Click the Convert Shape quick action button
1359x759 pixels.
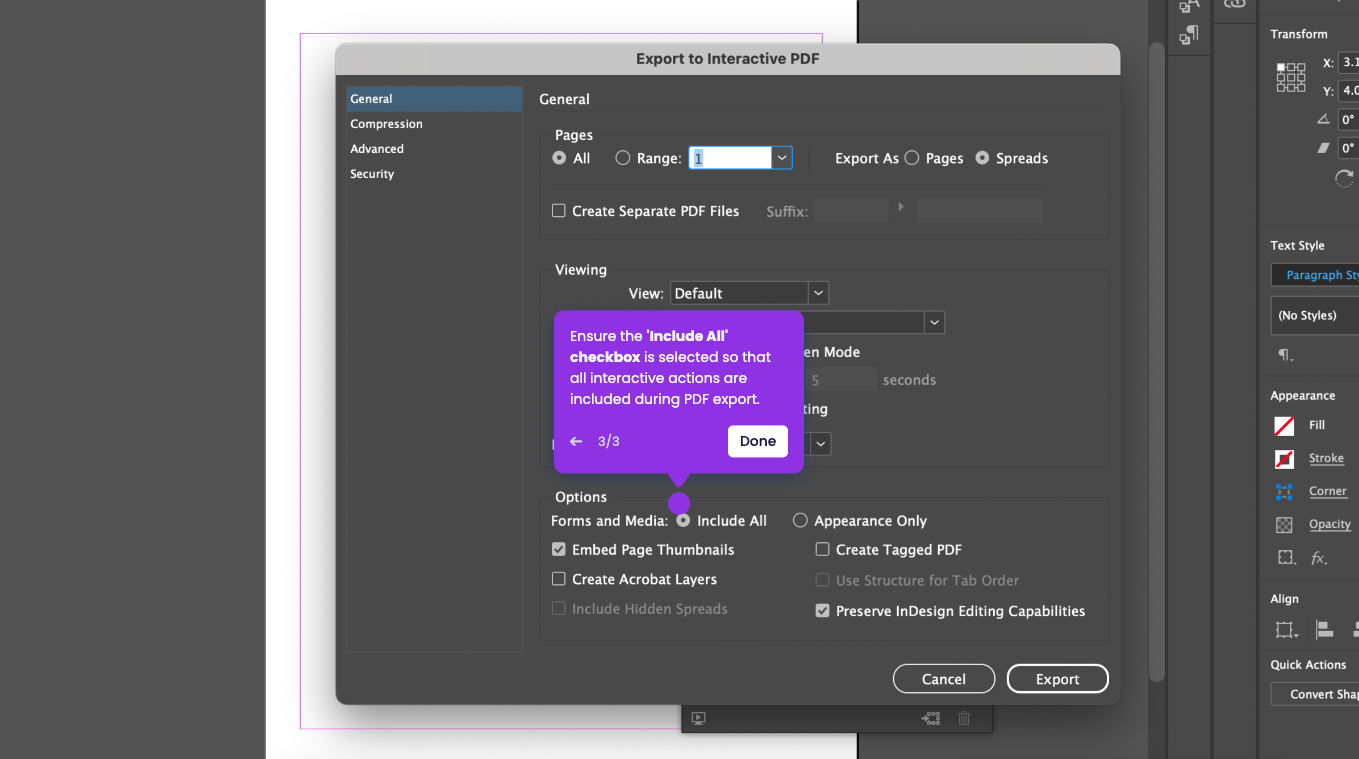(x=1315, y=694)
